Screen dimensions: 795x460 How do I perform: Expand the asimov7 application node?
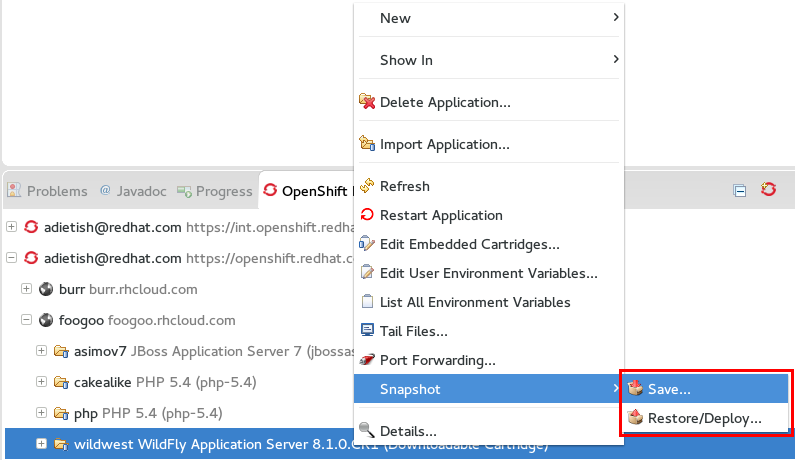tap(42, 350)
